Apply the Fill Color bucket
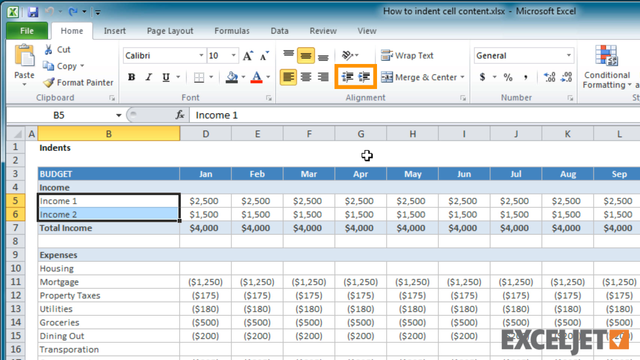The image size is (640, 360). point(232,77)
